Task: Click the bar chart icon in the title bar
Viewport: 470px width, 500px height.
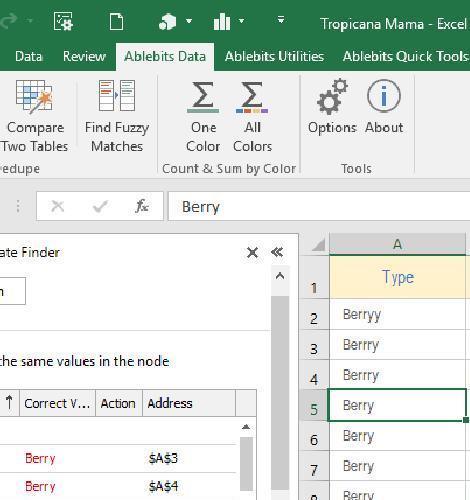Action: (x=222, y=21)
